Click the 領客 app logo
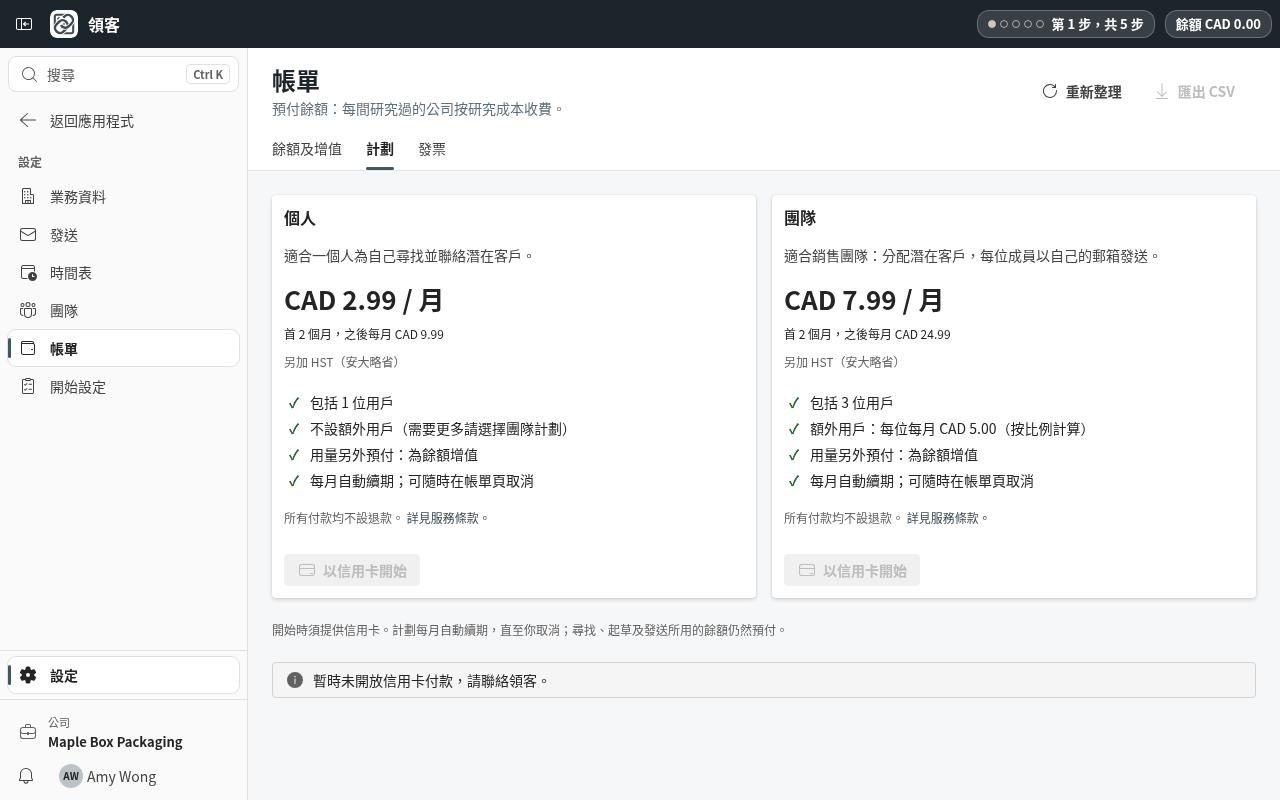Image resolution: width=1280 pixels, height=800 pixels. pos(64,24)
